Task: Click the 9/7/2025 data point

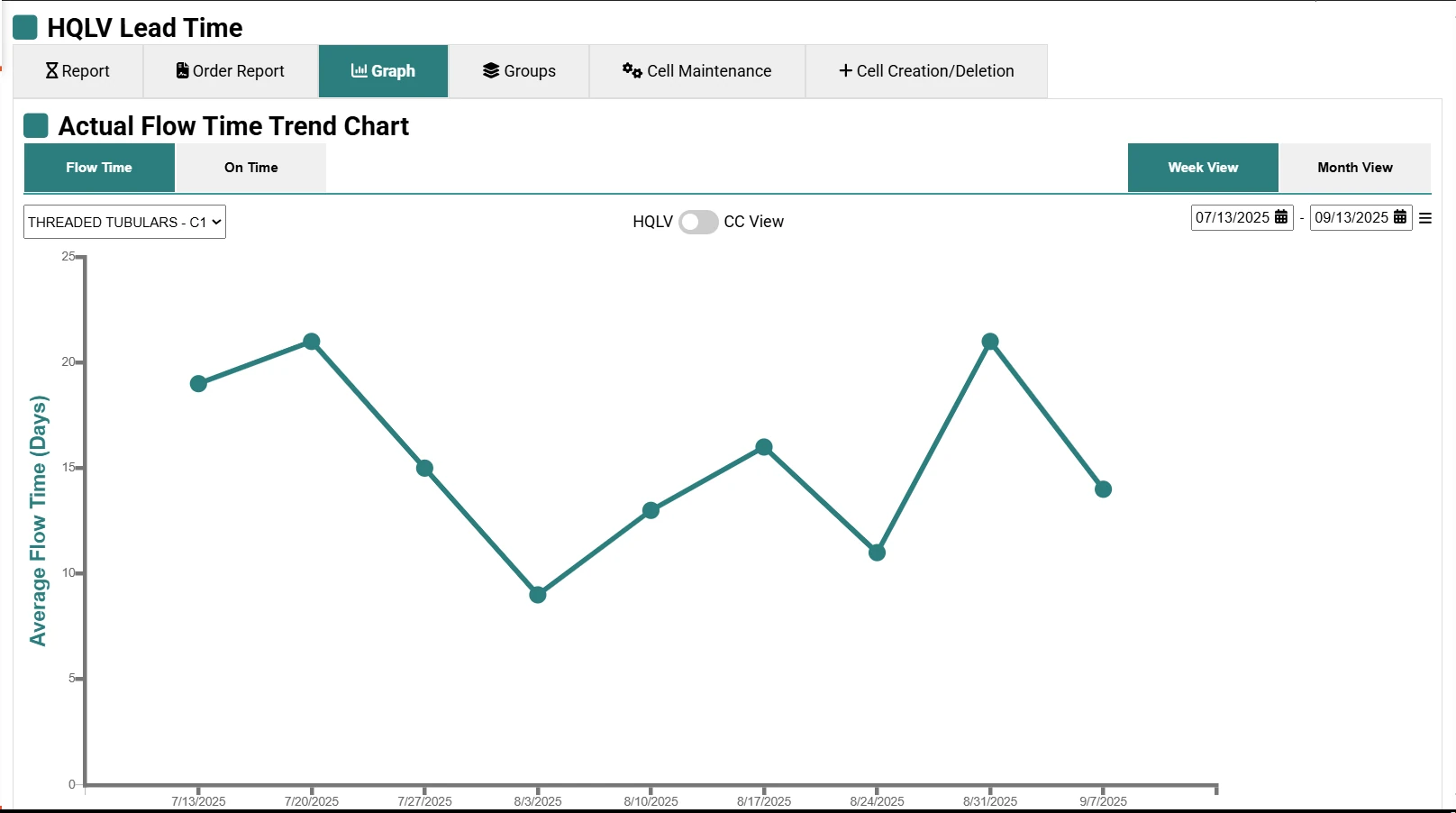Action: pos(1104,489)
